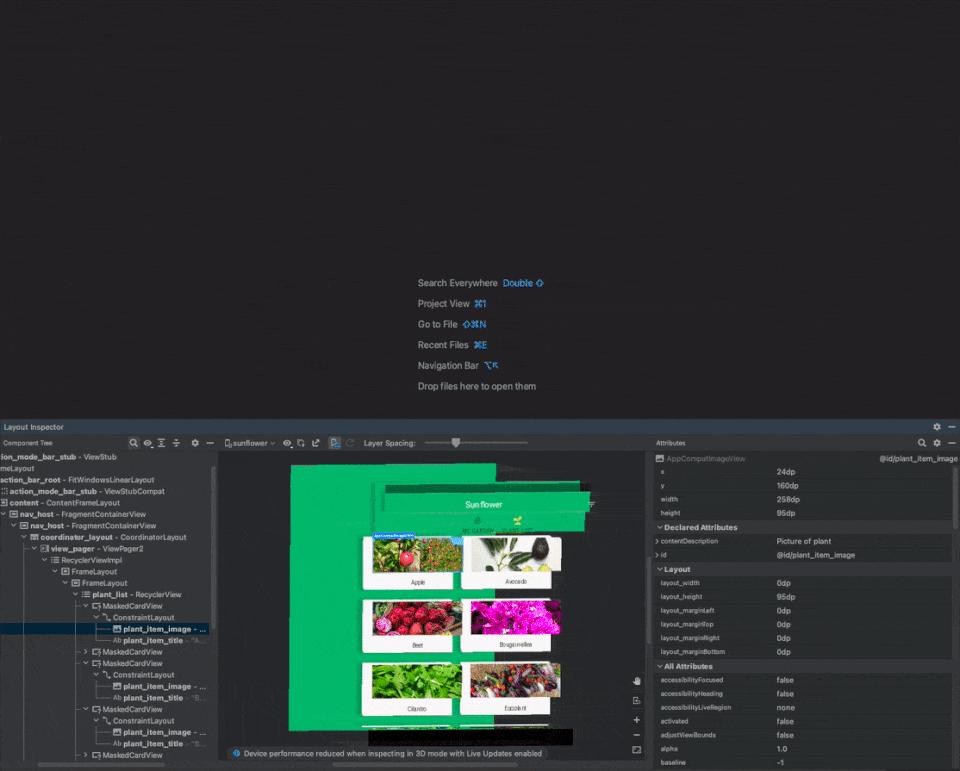
Task: Expand the contentDescription attribute row
Action: 657,541
